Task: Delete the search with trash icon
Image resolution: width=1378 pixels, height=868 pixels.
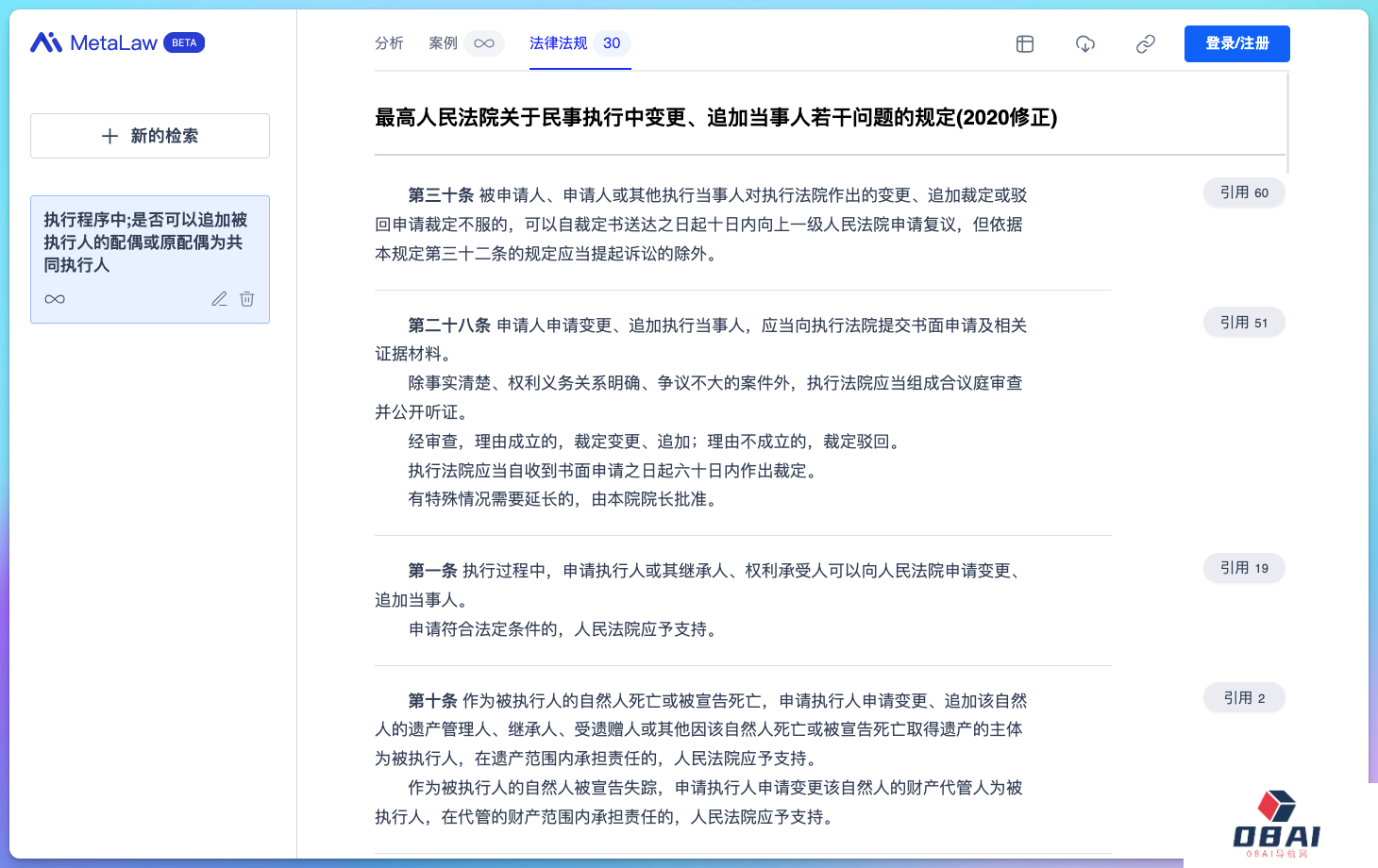Action: coord(247,299)
